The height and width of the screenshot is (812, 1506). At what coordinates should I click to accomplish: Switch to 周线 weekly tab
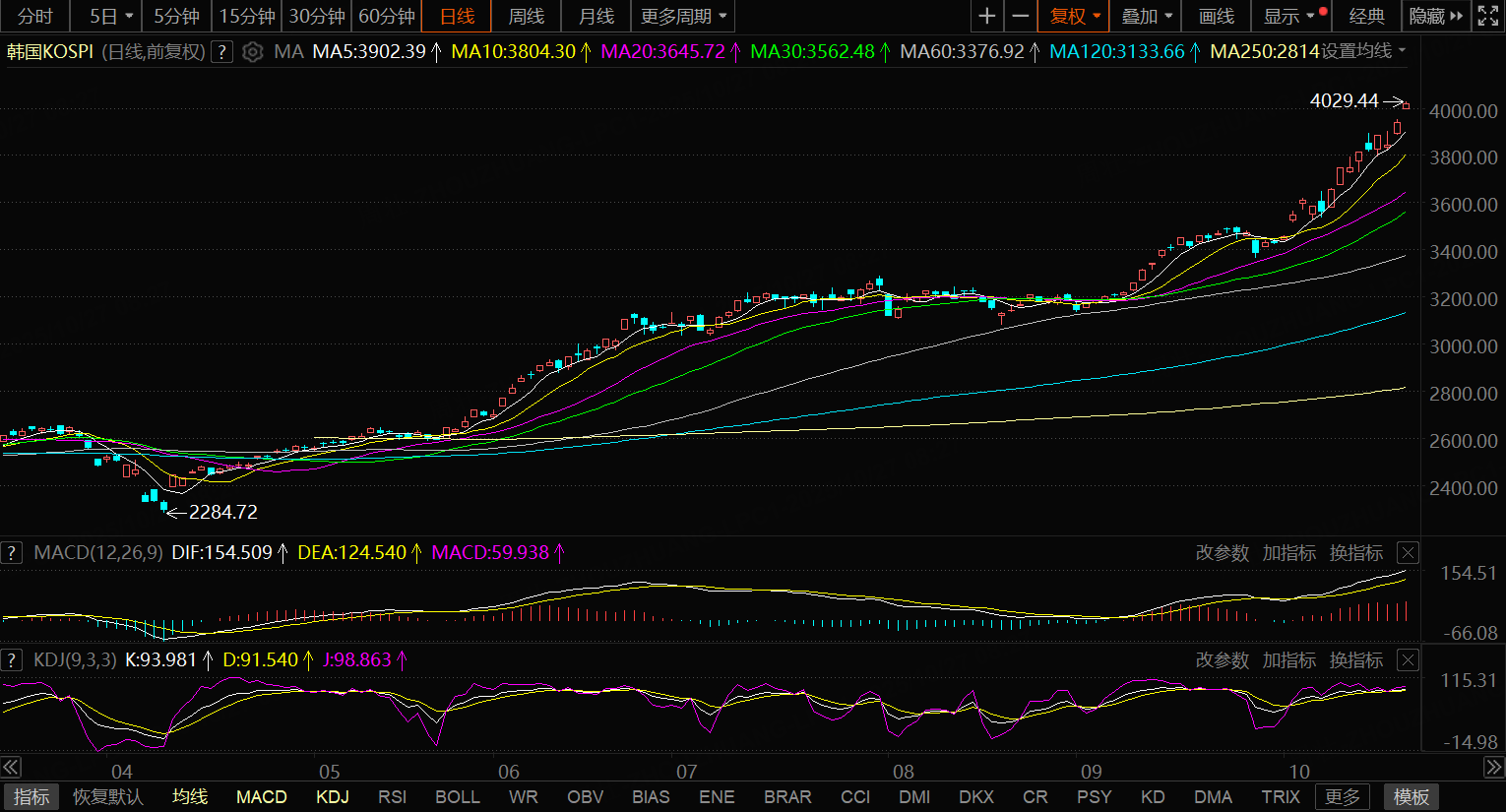coord(527,17)
